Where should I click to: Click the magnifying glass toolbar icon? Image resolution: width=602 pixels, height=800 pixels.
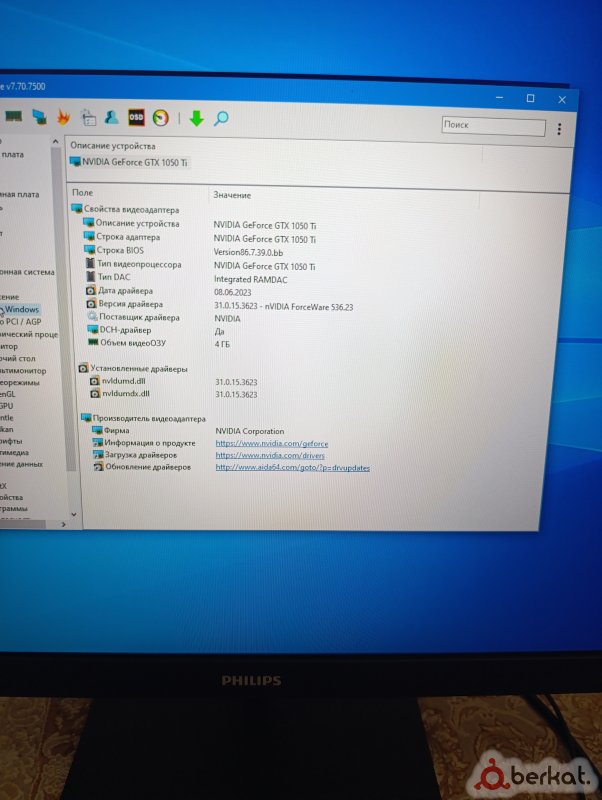click(x=221, y=119)
